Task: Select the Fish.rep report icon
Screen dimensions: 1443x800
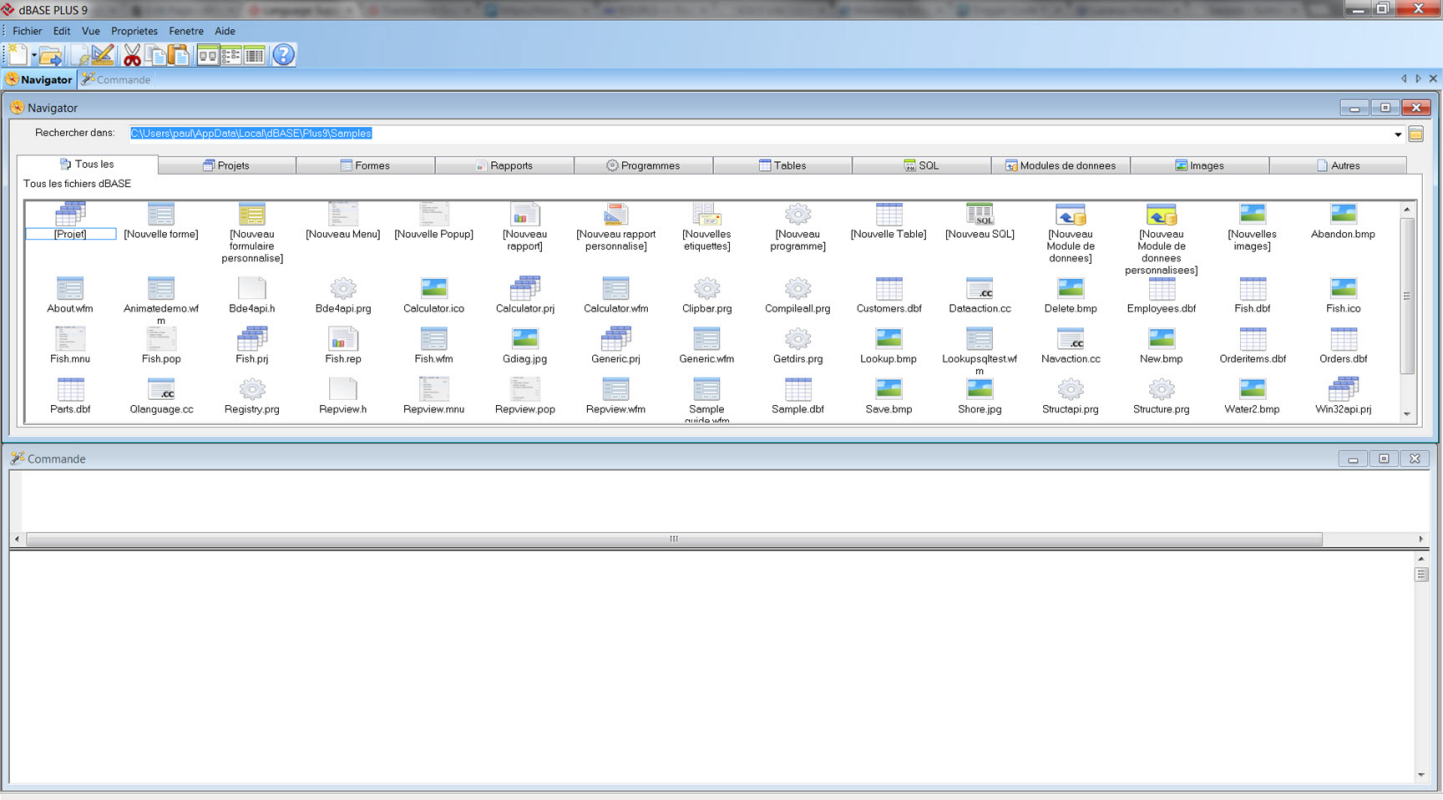Action: 343,338
